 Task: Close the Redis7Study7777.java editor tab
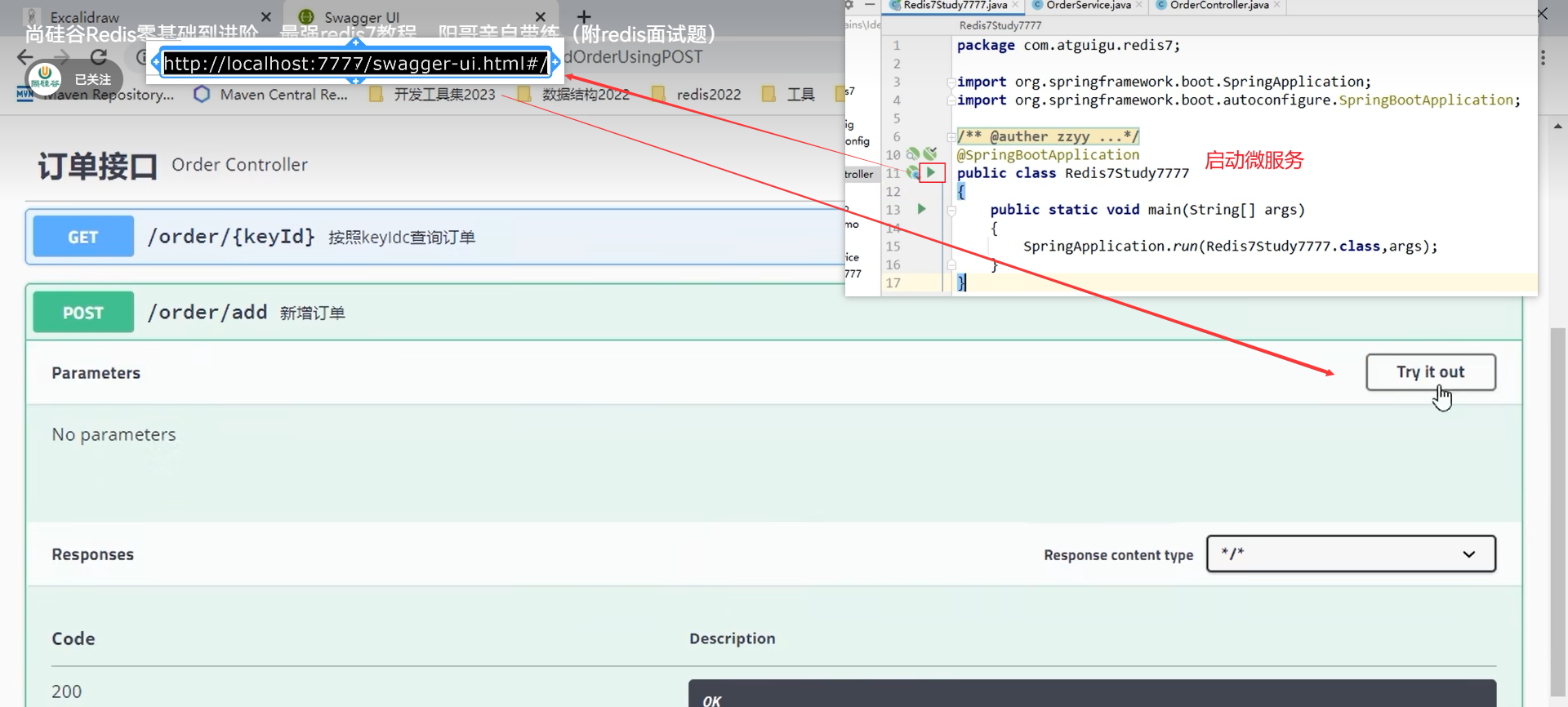tap(1015, 5)
